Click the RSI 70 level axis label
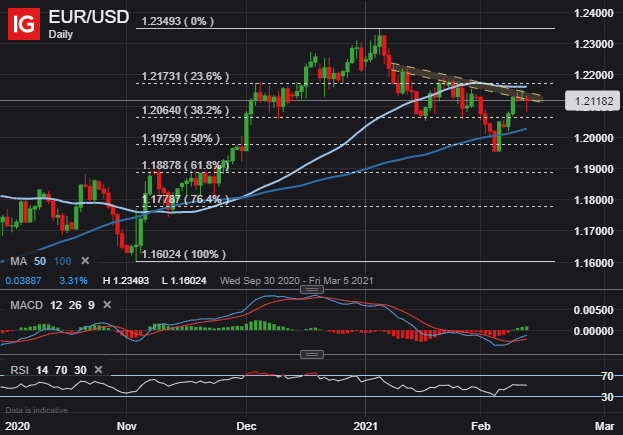 pyautogui.click(x=608, y=376)
